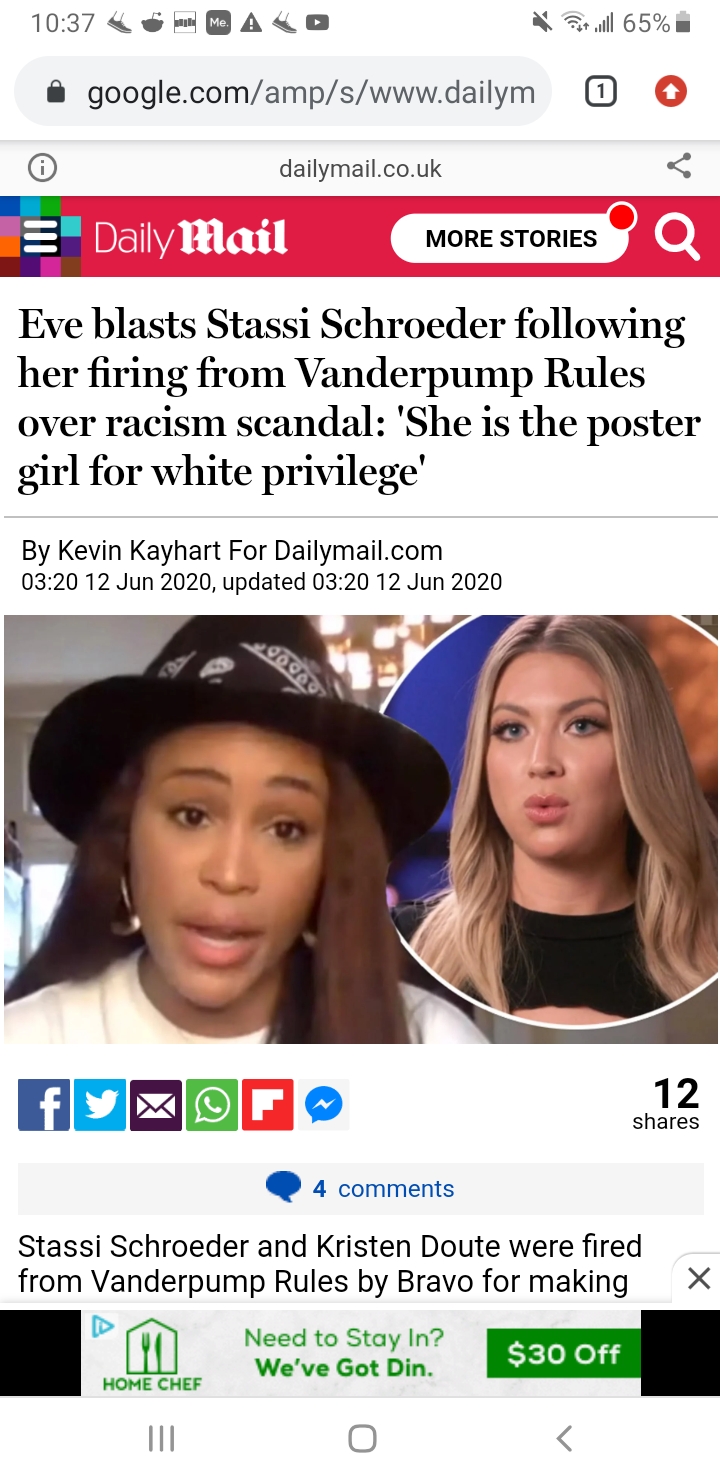
Task: Open Daily Mail hamburger menu
Action: [x=41, y=237]
